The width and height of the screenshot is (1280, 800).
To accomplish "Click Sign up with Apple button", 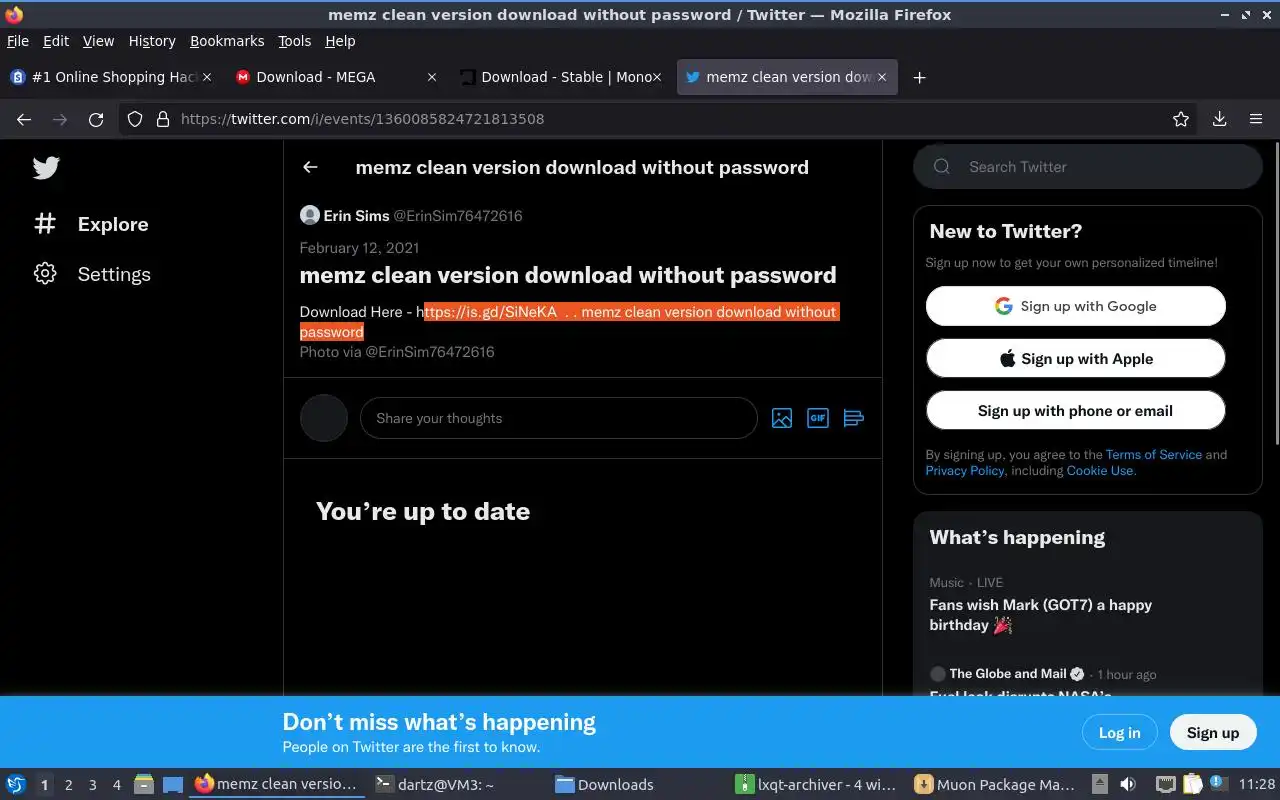I will click(1075, 358).
